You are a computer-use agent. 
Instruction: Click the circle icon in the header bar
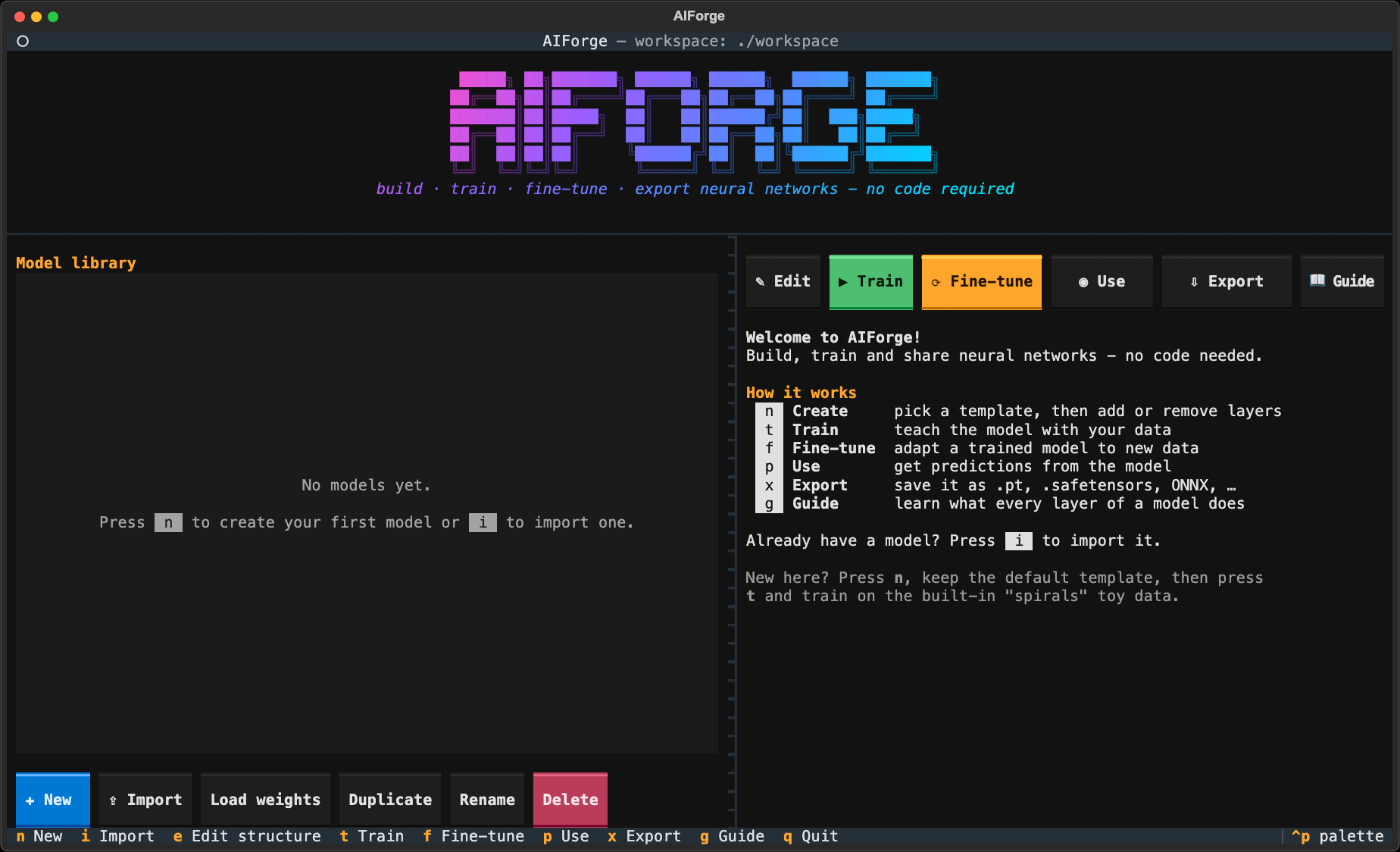click(23, 41)
